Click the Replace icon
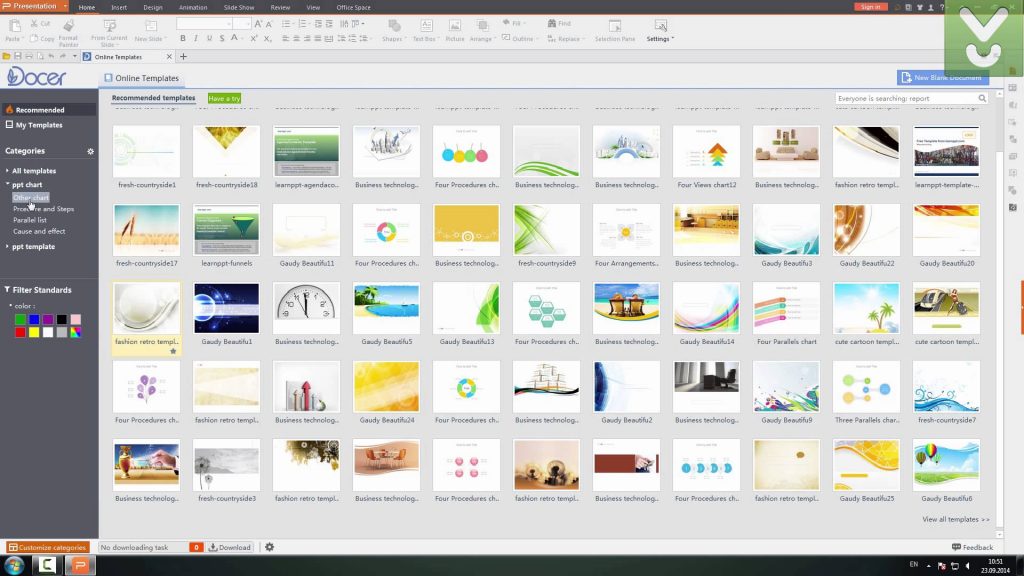The image size is (1024, 576). point(552,39)
